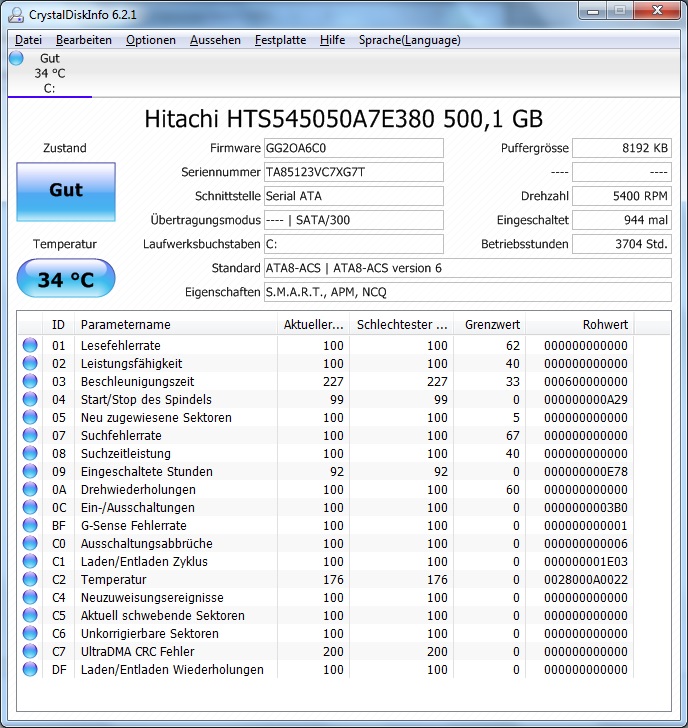
Task: Click the status orb for Ausschaltungsabbrüche
Action: pos(30,543)
